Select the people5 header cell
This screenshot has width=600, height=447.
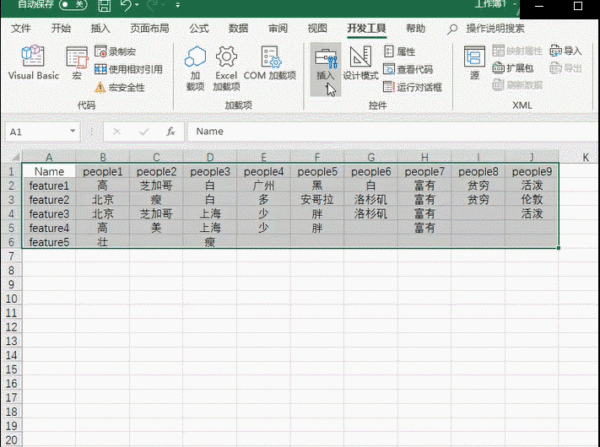tap(317, 171)
